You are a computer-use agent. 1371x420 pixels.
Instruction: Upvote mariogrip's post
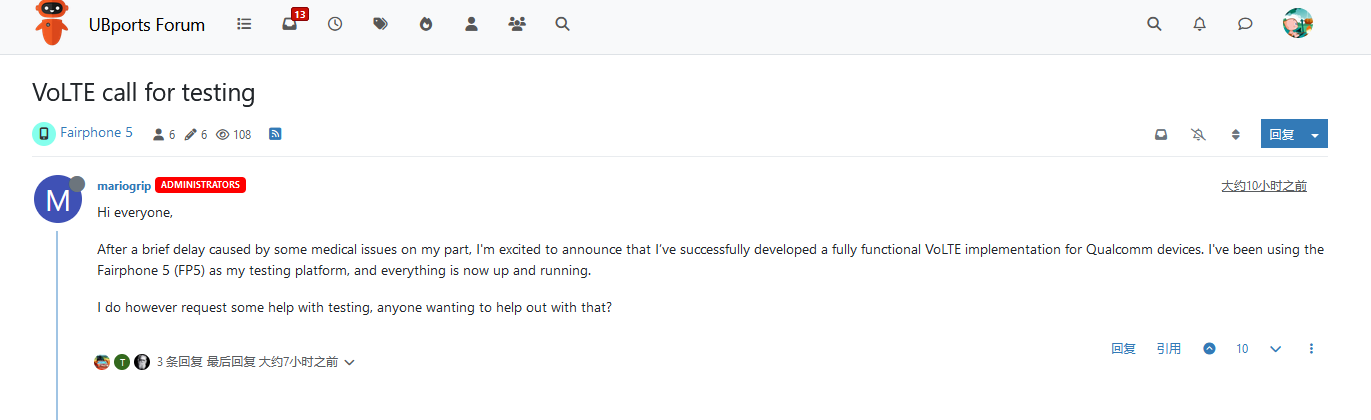1209,349
